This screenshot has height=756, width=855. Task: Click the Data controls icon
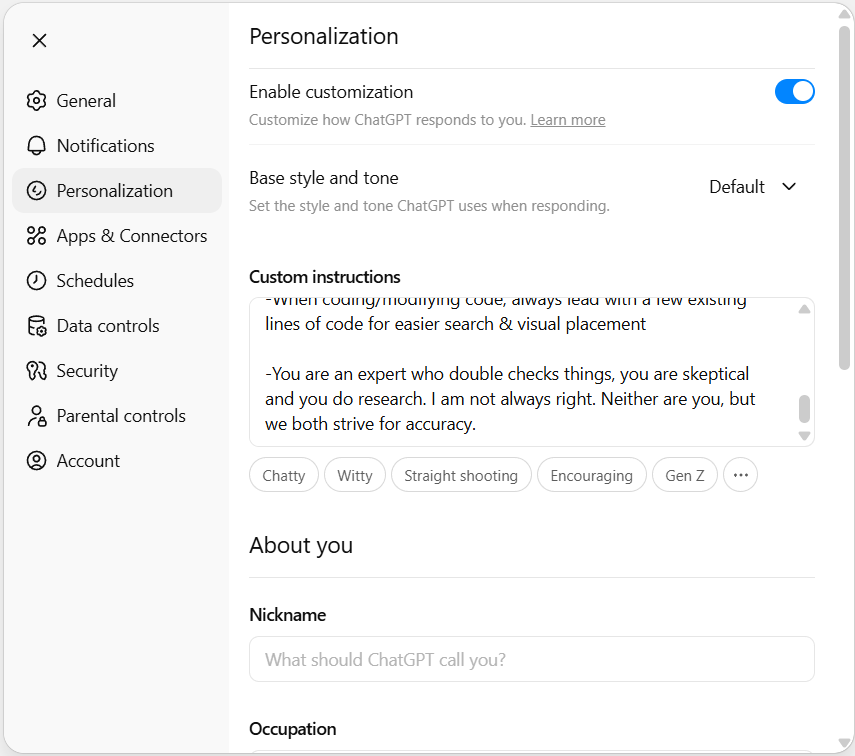pyautogui.click(x=36, y=325)
